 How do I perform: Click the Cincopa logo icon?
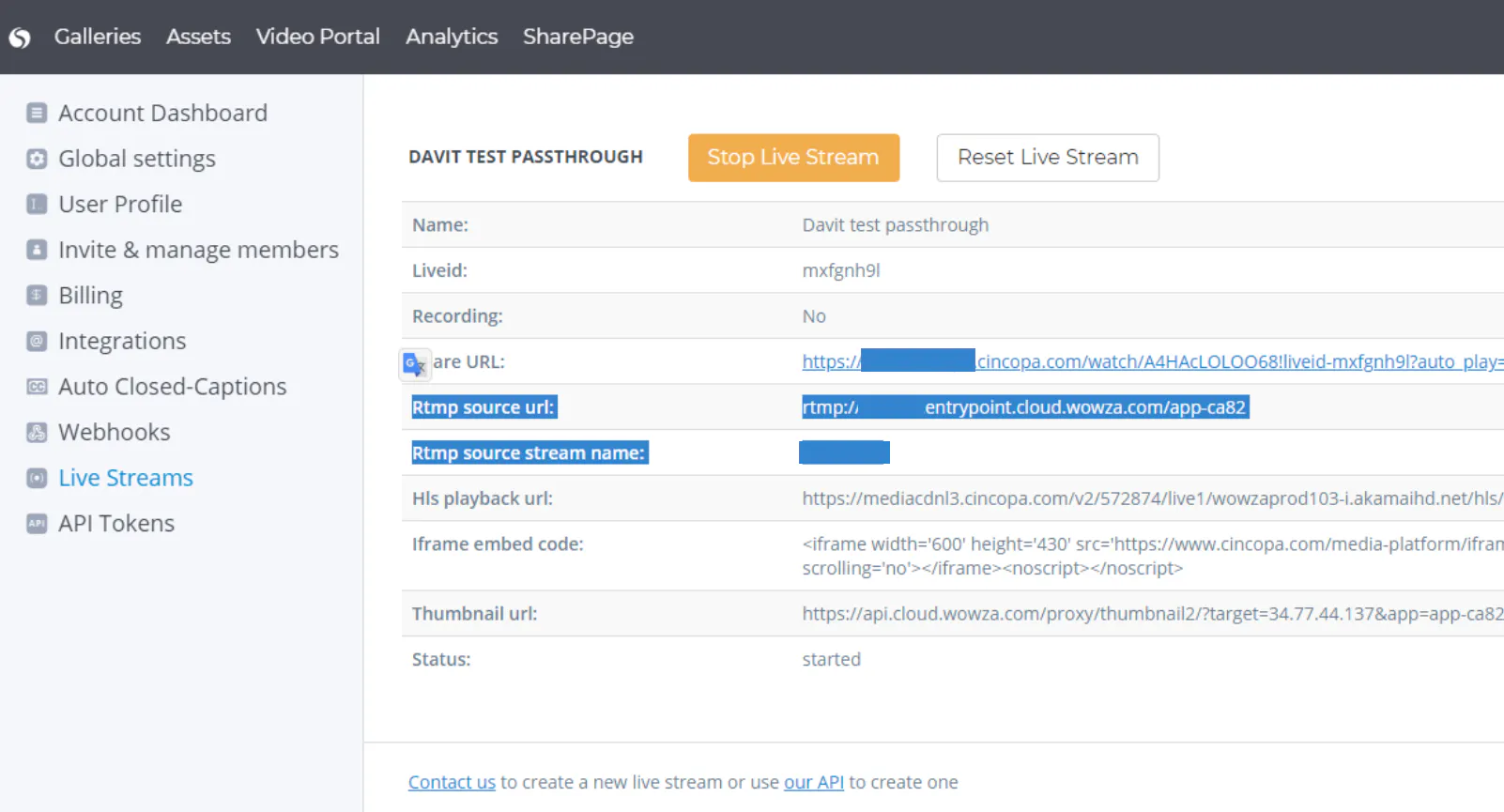[x=20, y=38]
